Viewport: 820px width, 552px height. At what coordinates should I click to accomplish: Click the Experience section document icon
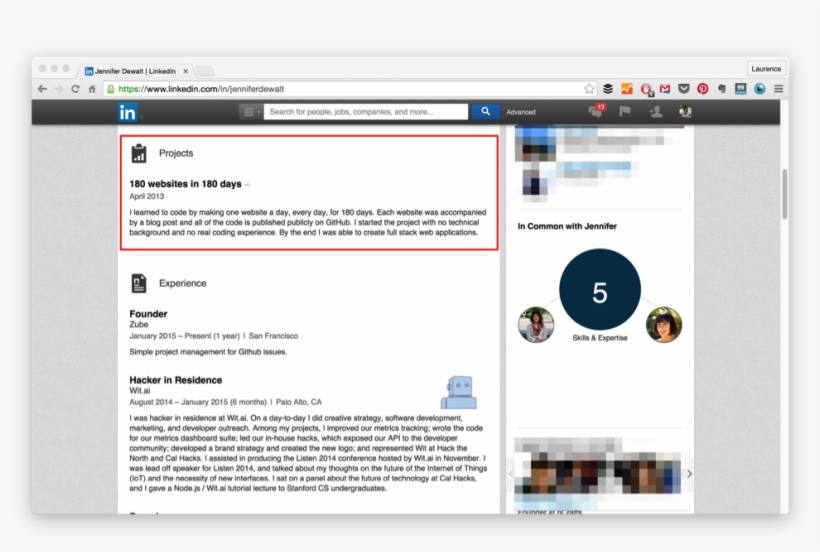click(x=139, y=283)
